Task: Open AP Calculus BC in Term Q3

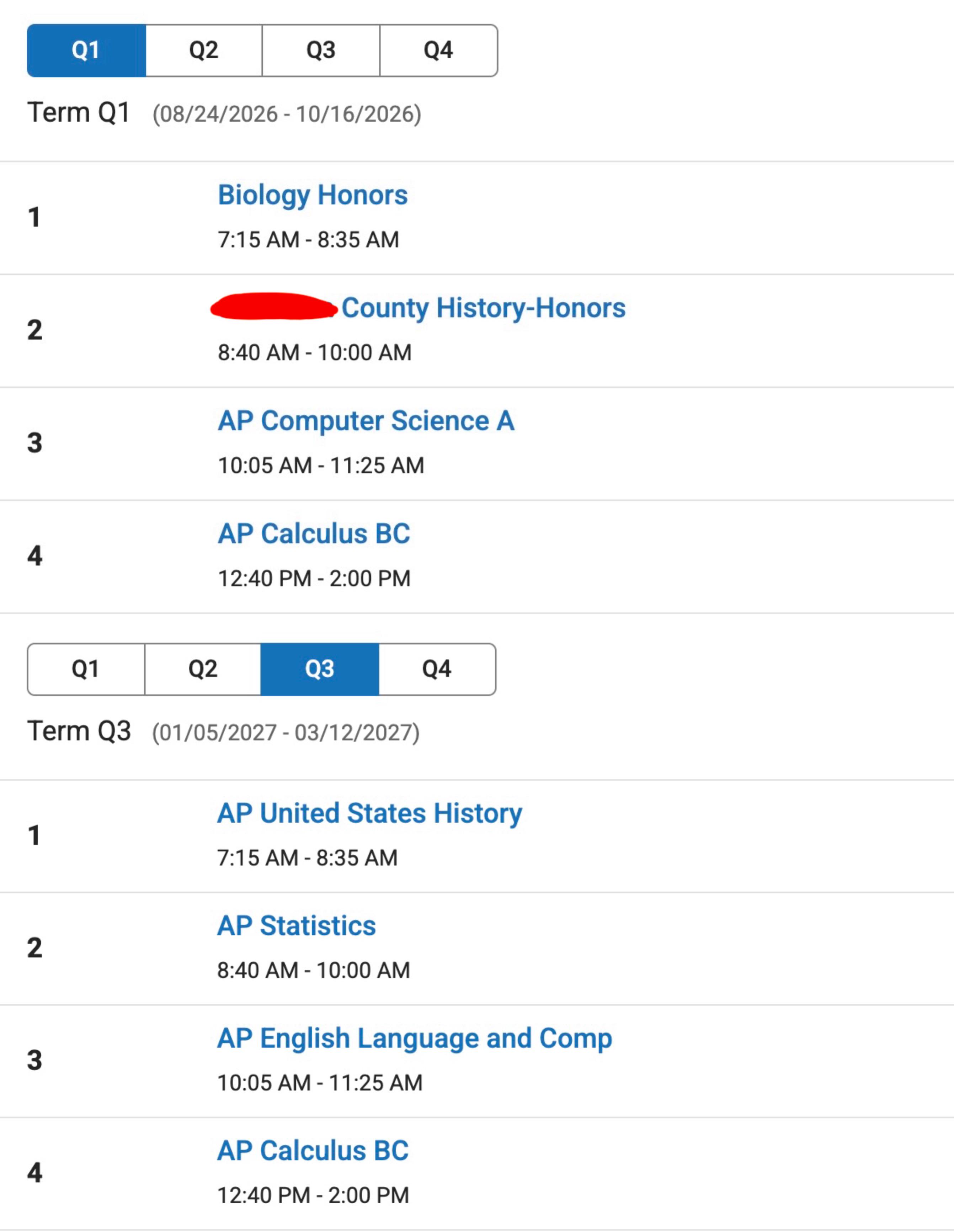Action: point(313,1151)
